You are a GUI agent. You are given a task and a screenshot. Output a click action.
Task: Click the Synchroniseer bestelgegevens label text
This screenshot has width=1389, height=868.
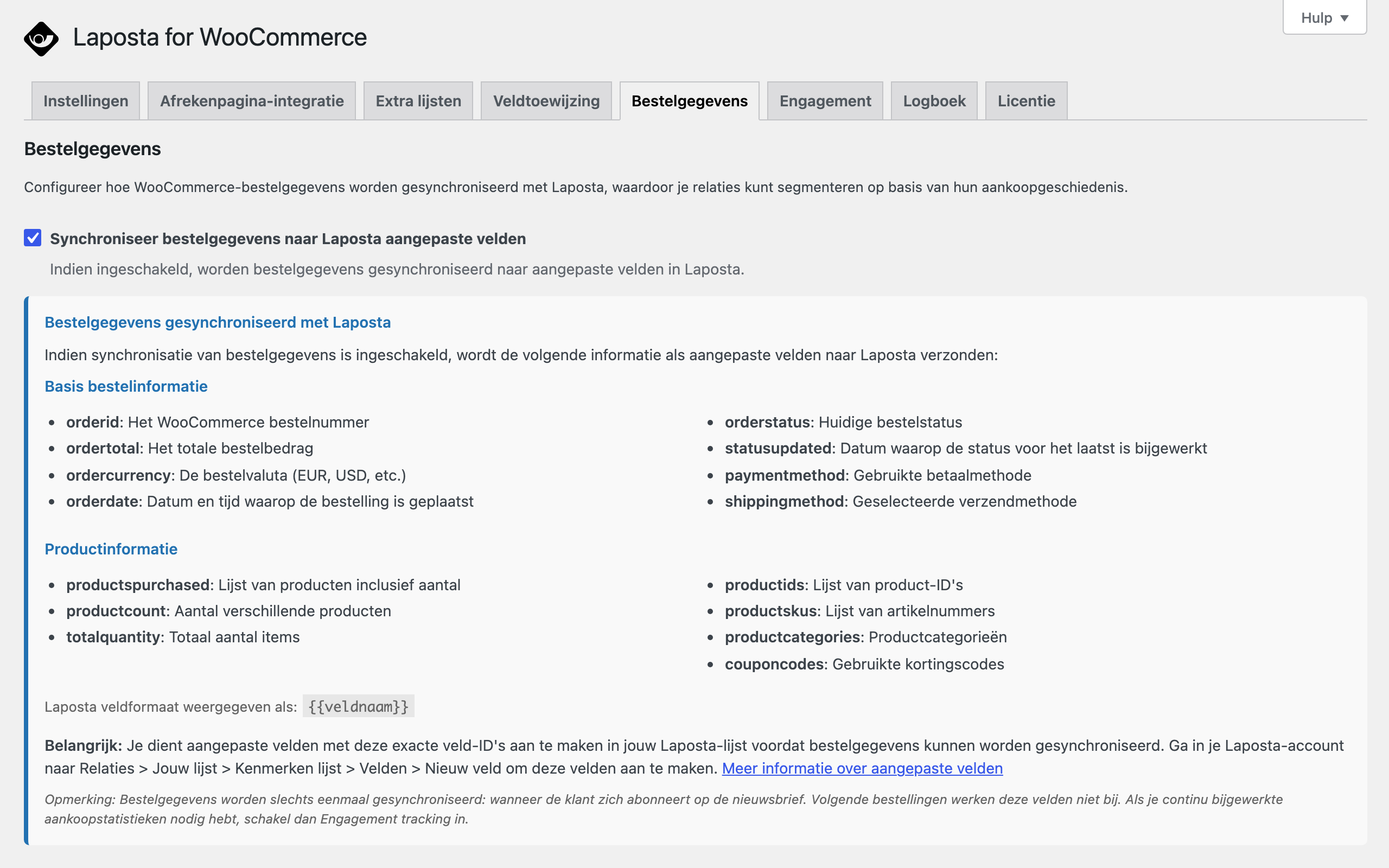288,239
